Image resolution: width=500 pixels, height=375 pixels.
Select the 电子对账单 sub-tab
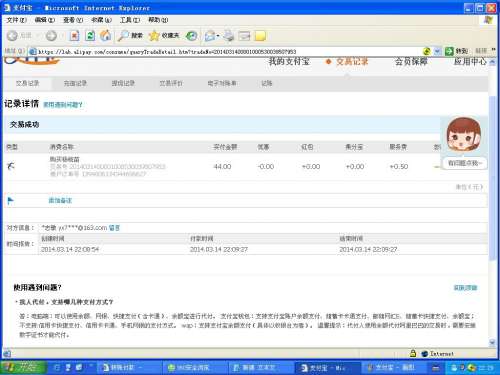tap(222, 83)
